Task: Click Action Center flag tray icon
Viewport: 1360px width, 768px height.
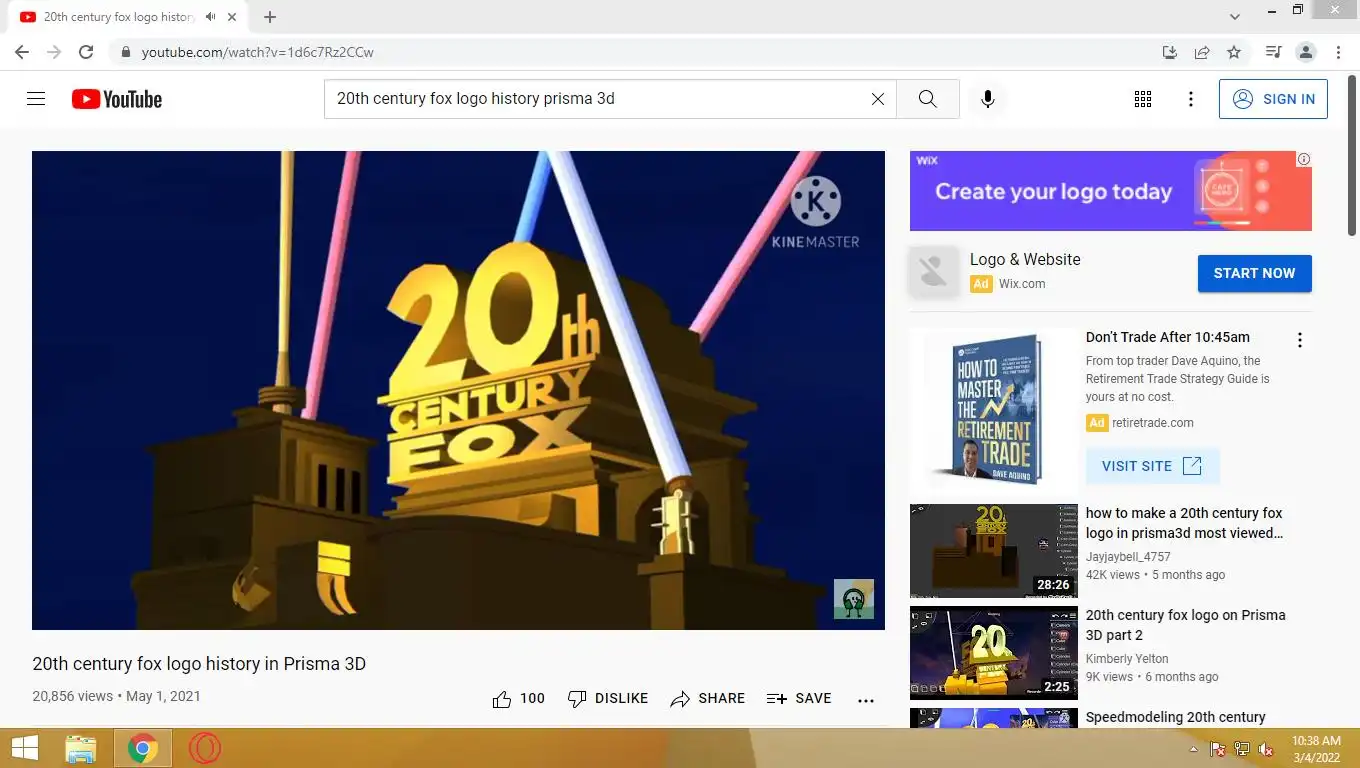Action: click(1218, 749)
